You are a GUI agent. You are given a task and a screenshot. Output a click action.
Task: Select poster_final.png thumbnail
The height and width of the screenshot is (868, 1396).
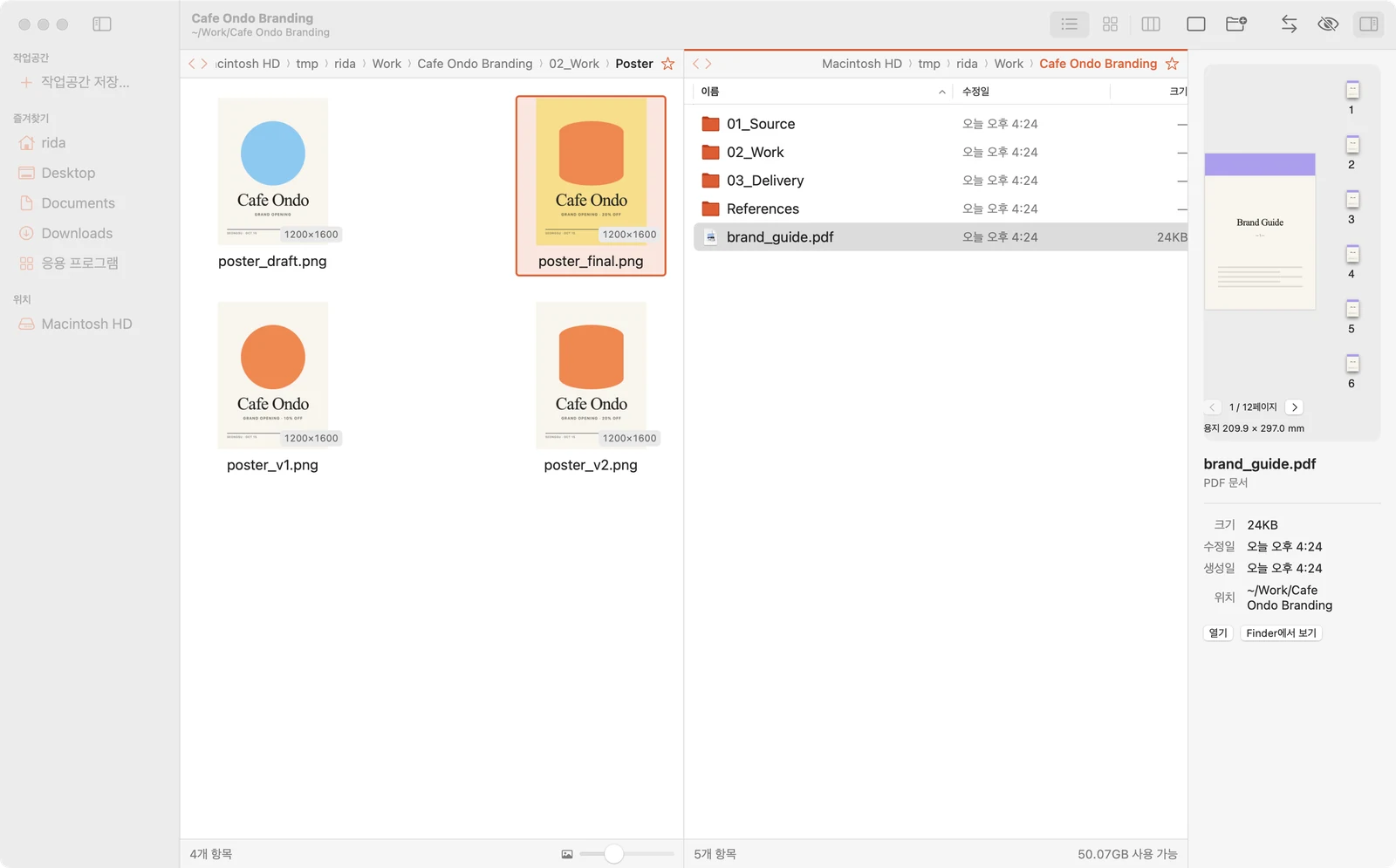coord(591,171)
